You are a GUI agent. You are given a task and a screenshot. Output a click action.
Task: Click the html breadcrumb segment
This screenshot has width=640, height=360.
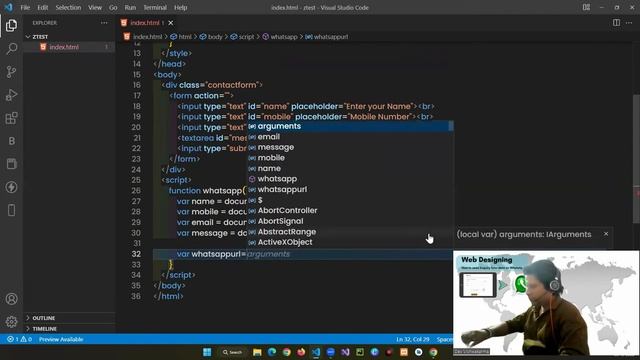click(x=181, y=37)
